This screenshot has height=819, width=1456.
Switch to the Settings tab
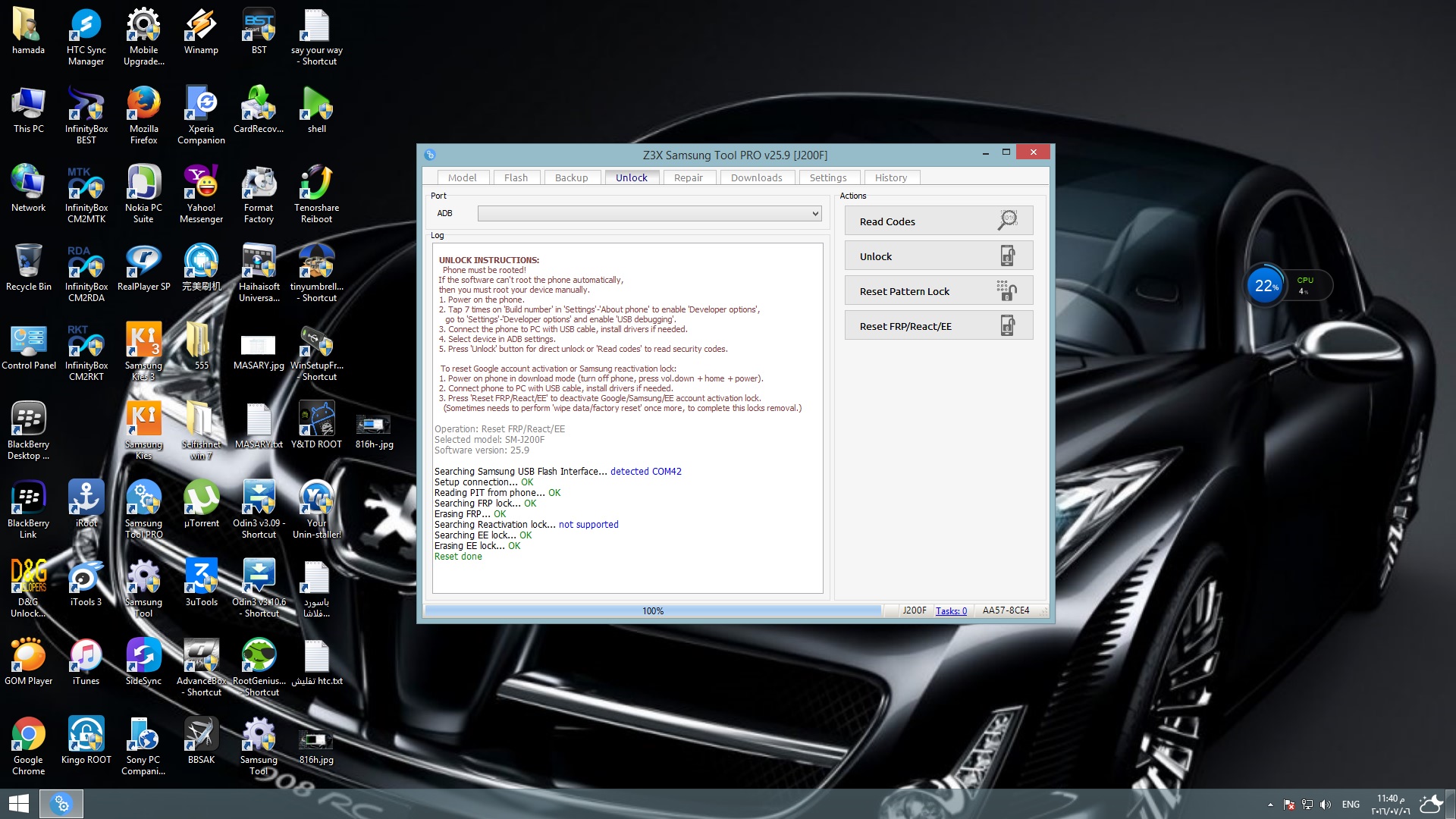click(828, 177)
